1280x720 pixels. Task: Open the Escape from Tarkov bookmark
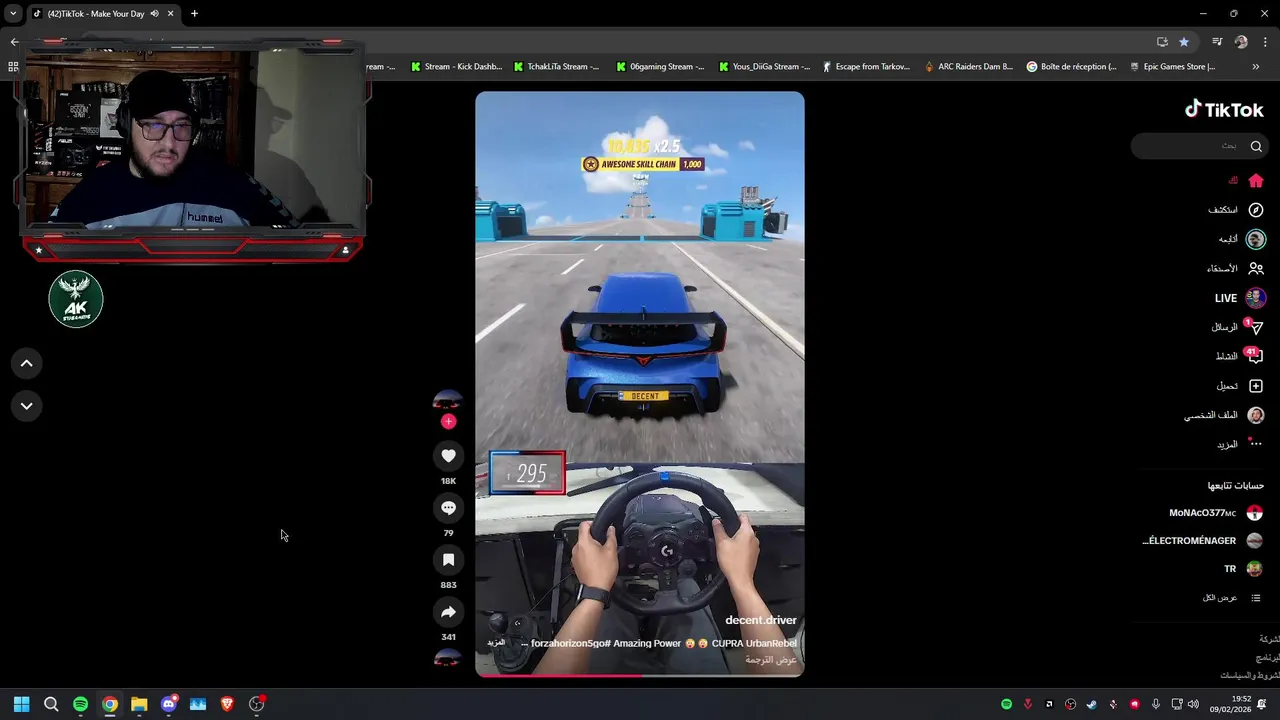[866, 67]
